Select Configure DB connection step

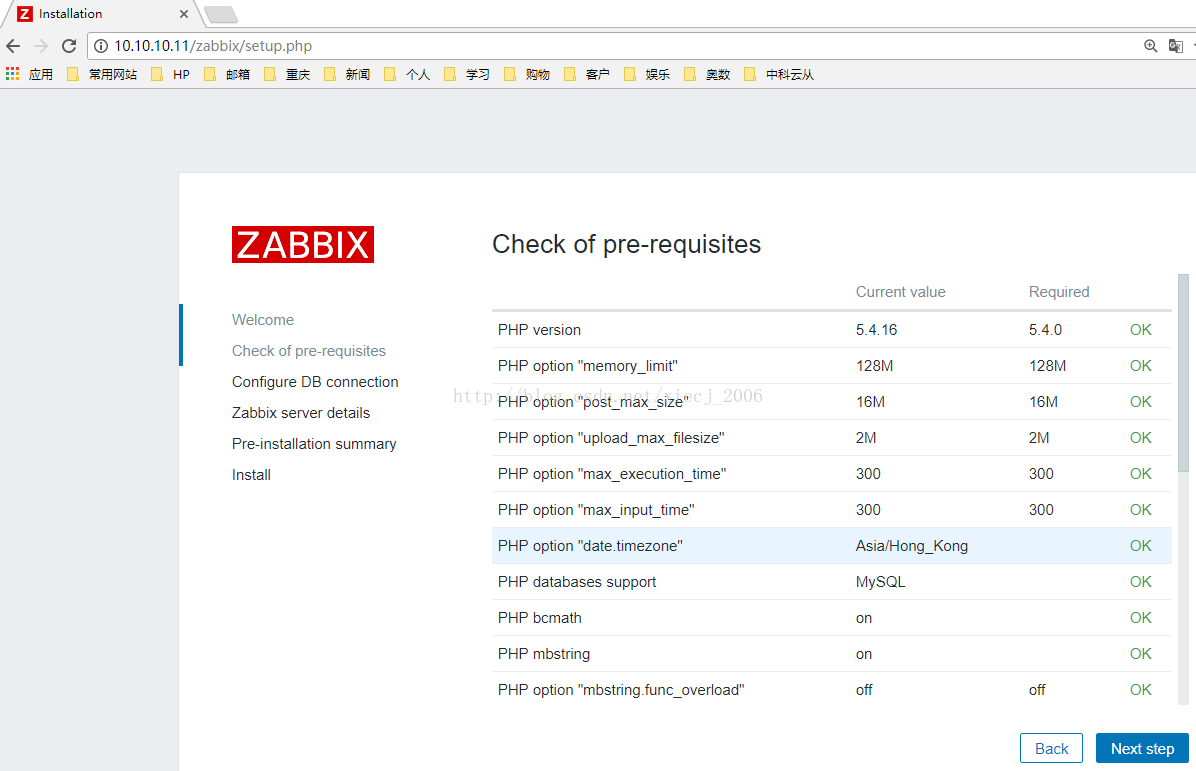pos(315,381)
